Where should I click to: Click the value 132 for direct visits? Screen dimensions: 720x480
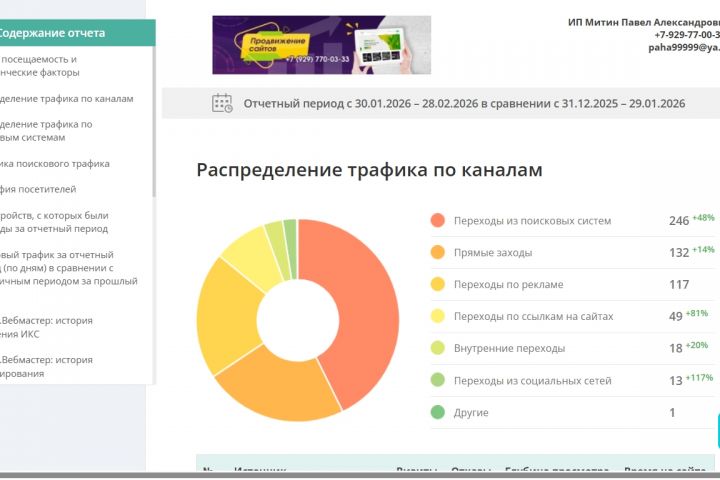tap(679, 253)
